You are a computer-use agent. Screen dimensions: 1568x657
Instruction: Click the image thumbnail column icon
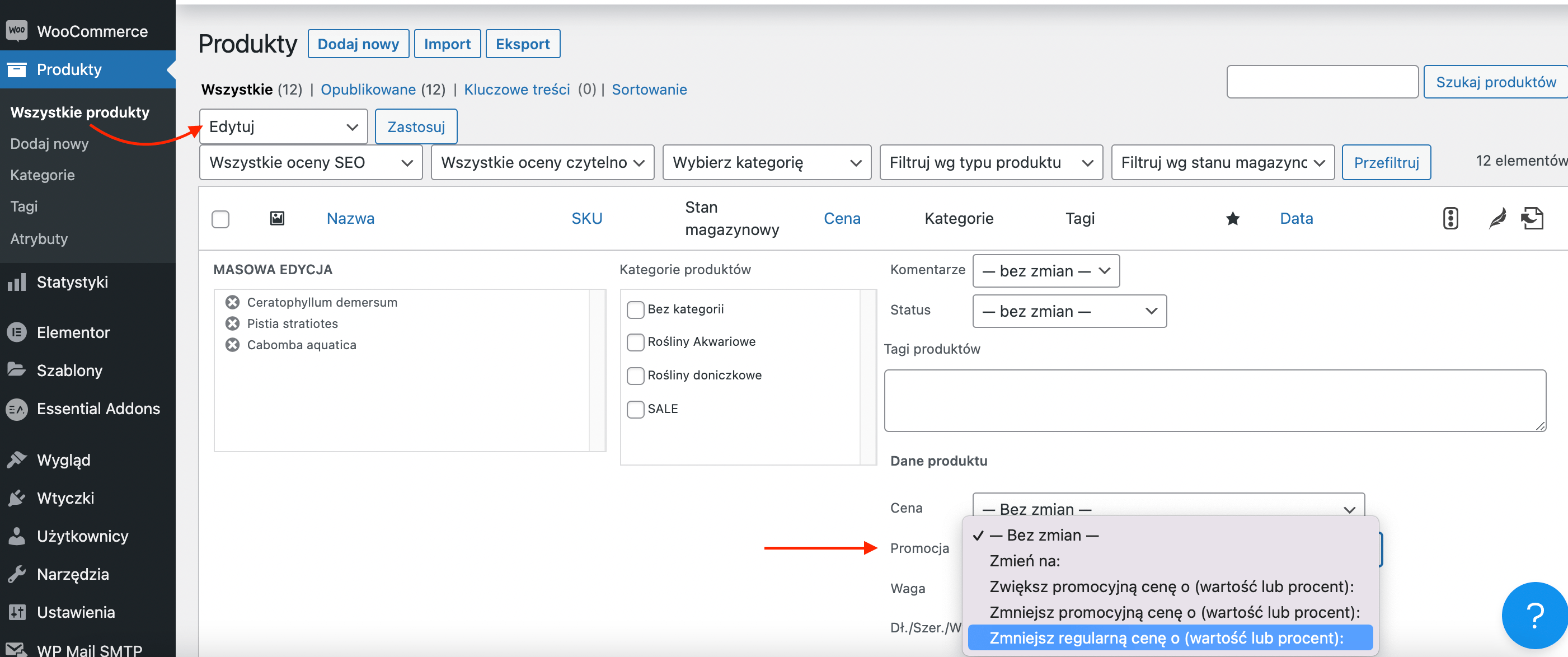coord(277,218)
